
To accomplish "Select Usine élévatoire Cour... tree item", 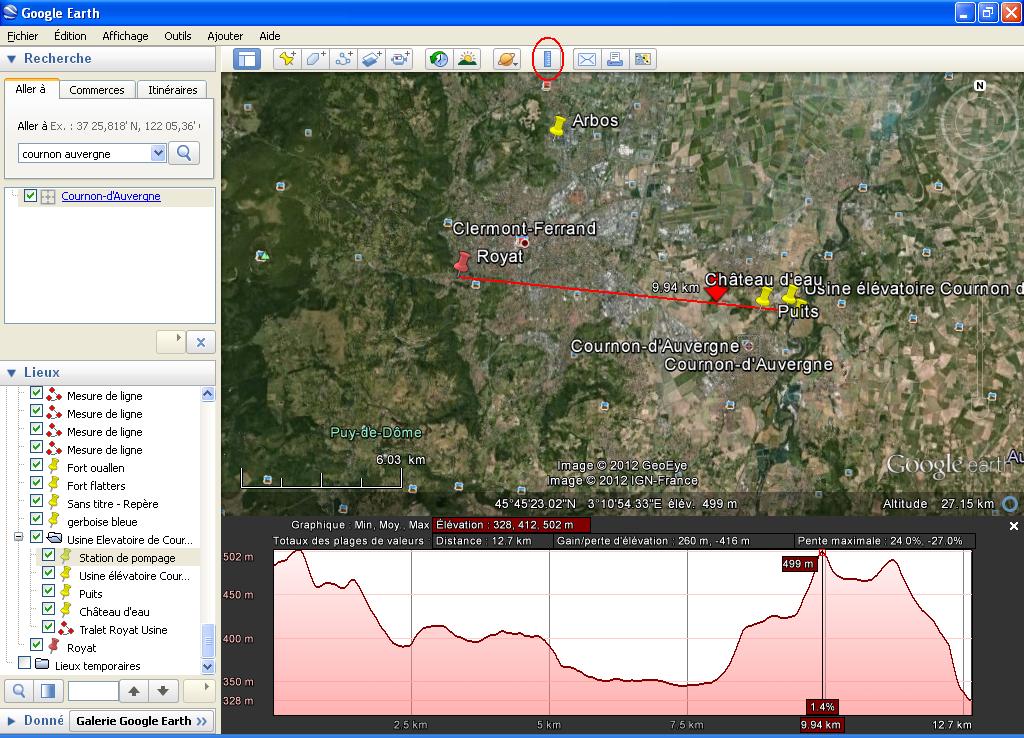I will pyautogui.click(x=135, y=576).
